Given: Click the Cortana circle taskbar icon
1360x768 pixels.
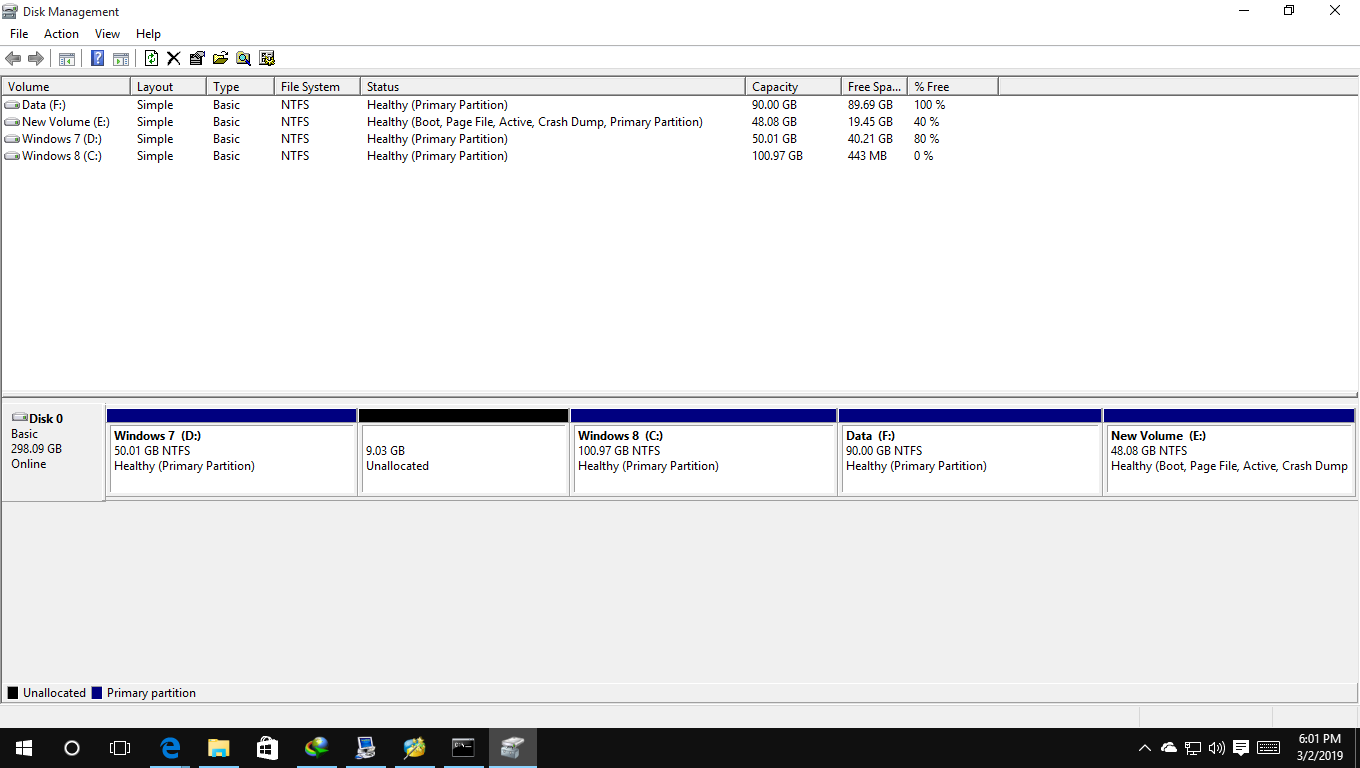Looking at the screenshot, I should 72,748.
